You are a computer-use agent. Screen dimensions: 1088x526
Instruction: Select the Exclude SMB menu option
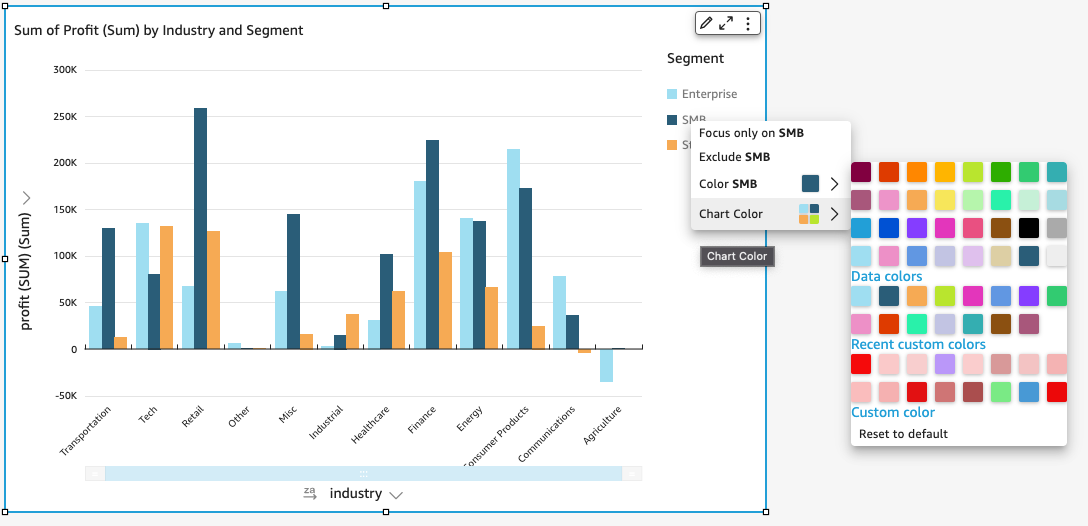click(734, 157)
